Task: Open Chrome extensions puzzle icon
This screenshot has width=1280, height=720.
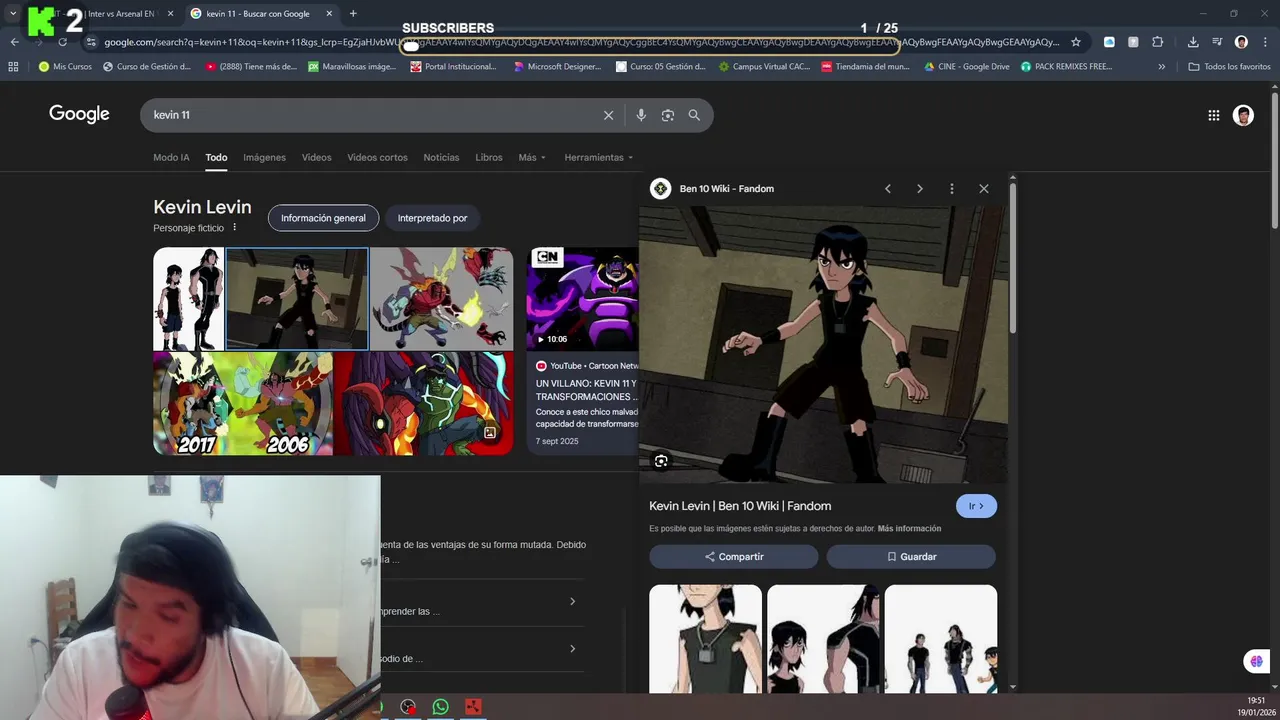Action: [x=1157, y=42]
